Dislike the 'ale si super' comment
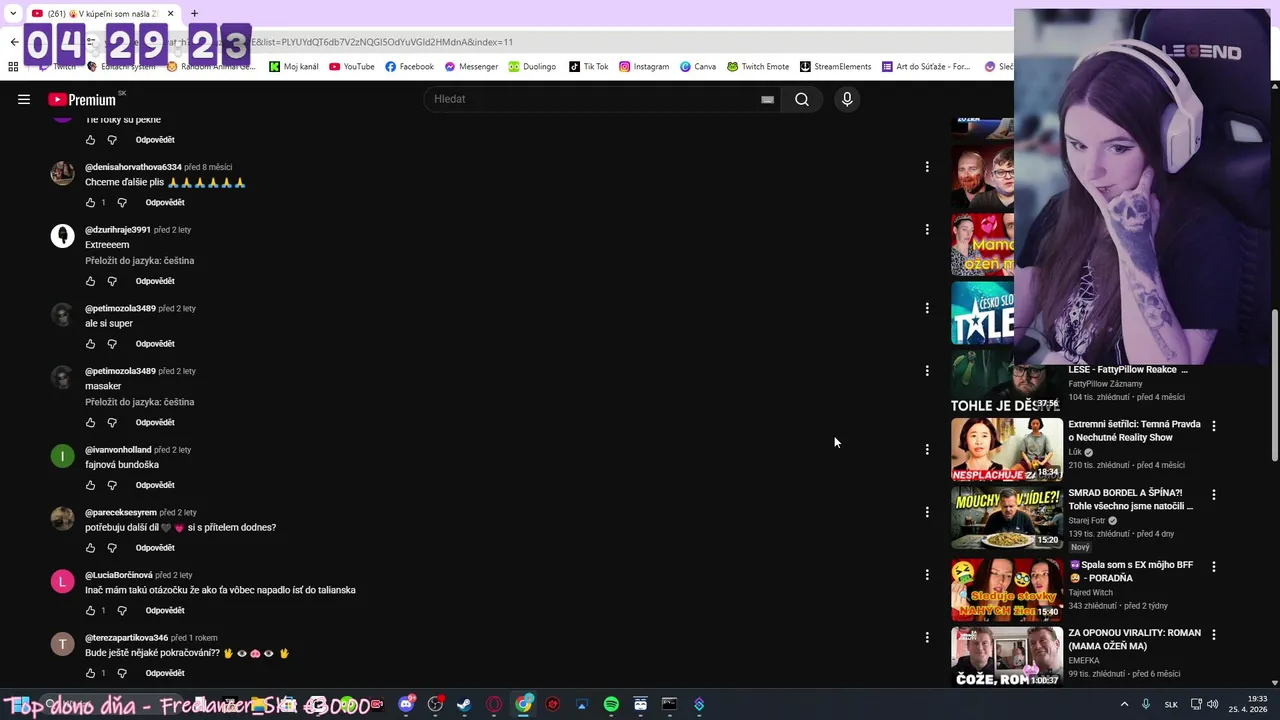The width and height of the screenshot is (1280, 720). 112,344
